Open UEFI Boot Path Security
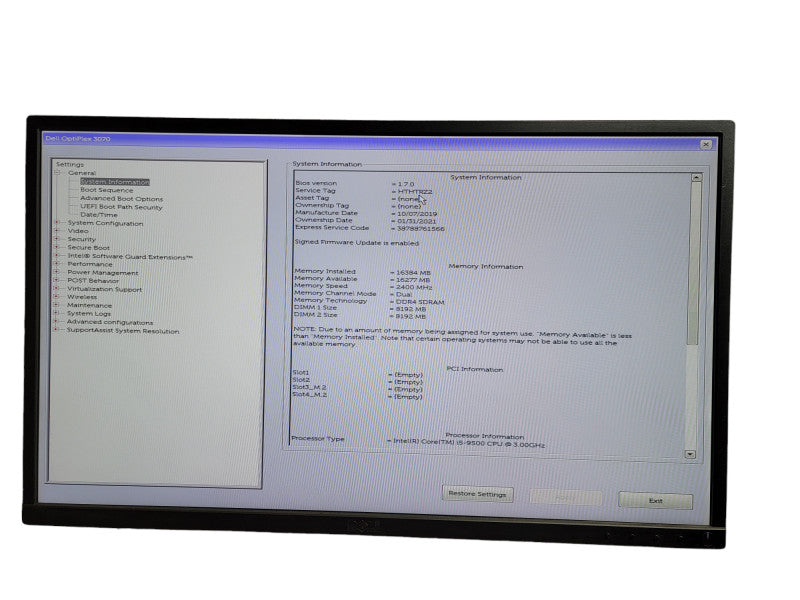Screen dimensions: 800x600 (x=121, y=207)
